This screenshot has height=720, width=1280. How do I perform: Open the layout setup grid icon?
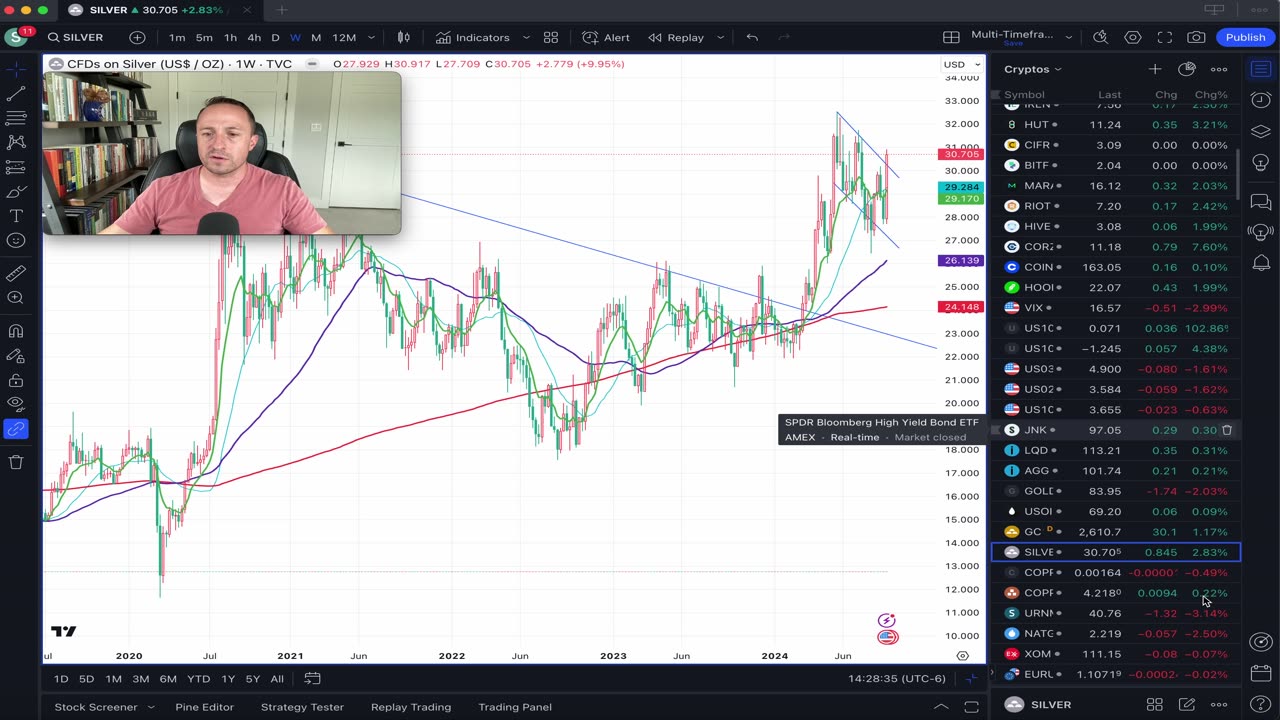coord(951,38)
